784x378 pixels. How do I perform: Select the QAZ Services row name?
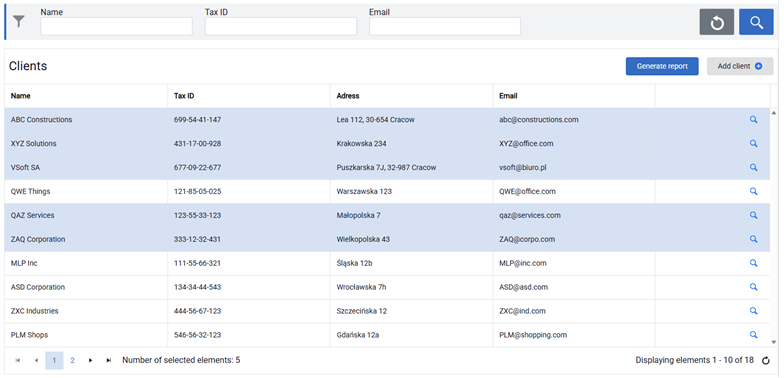(32, 216)
